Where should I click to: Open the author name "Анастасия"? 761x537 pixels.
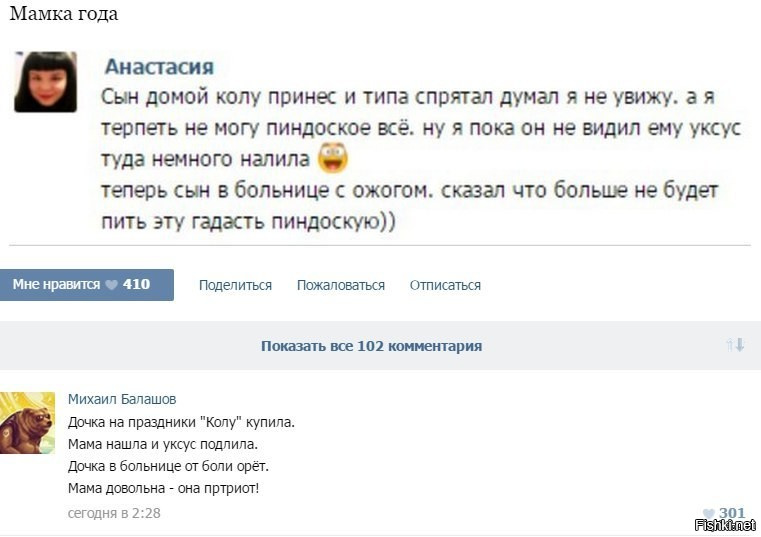tap(159, 67)
